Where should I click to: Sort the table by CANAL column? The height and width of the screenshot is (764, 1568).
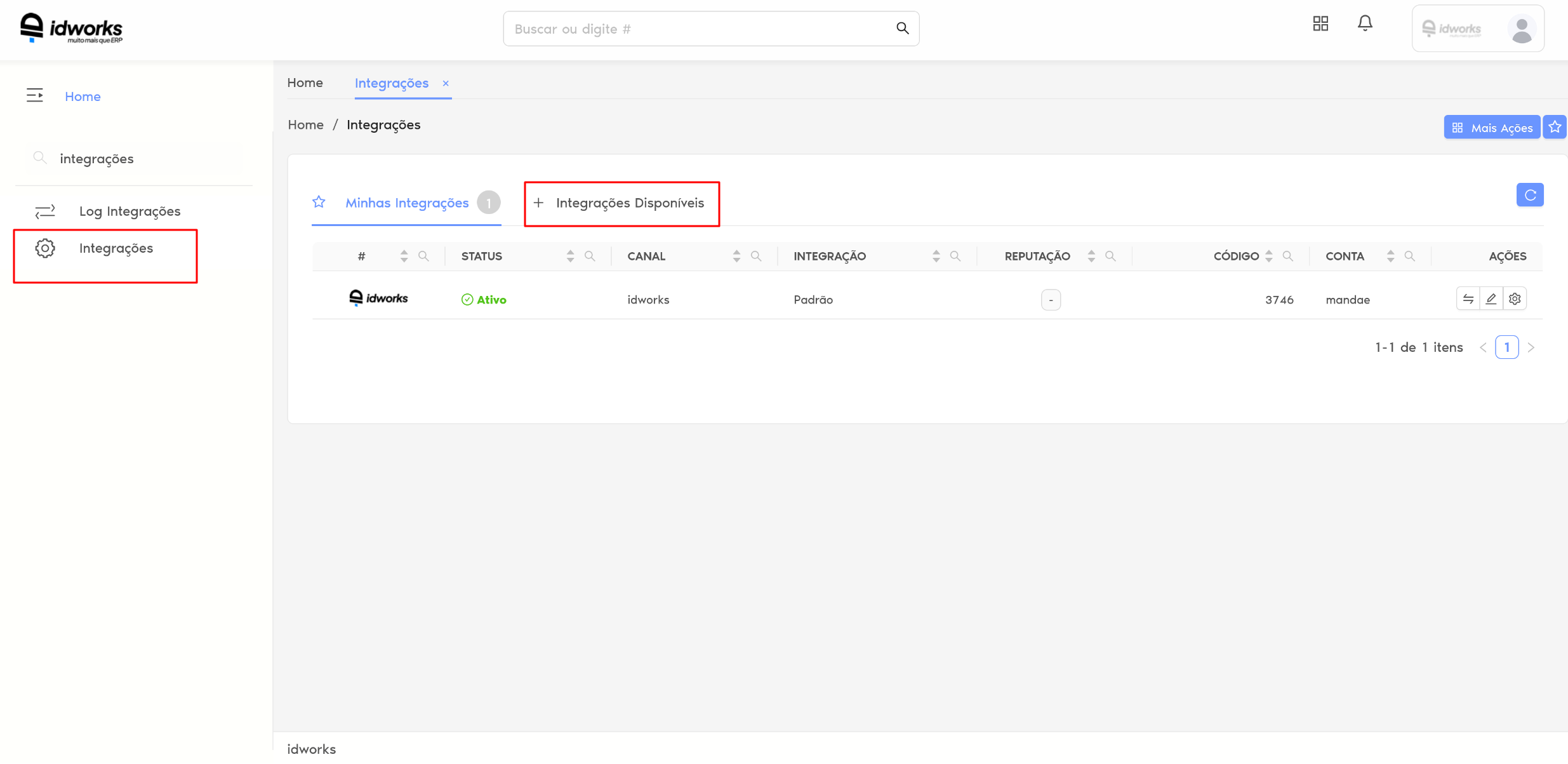[736, 256]
